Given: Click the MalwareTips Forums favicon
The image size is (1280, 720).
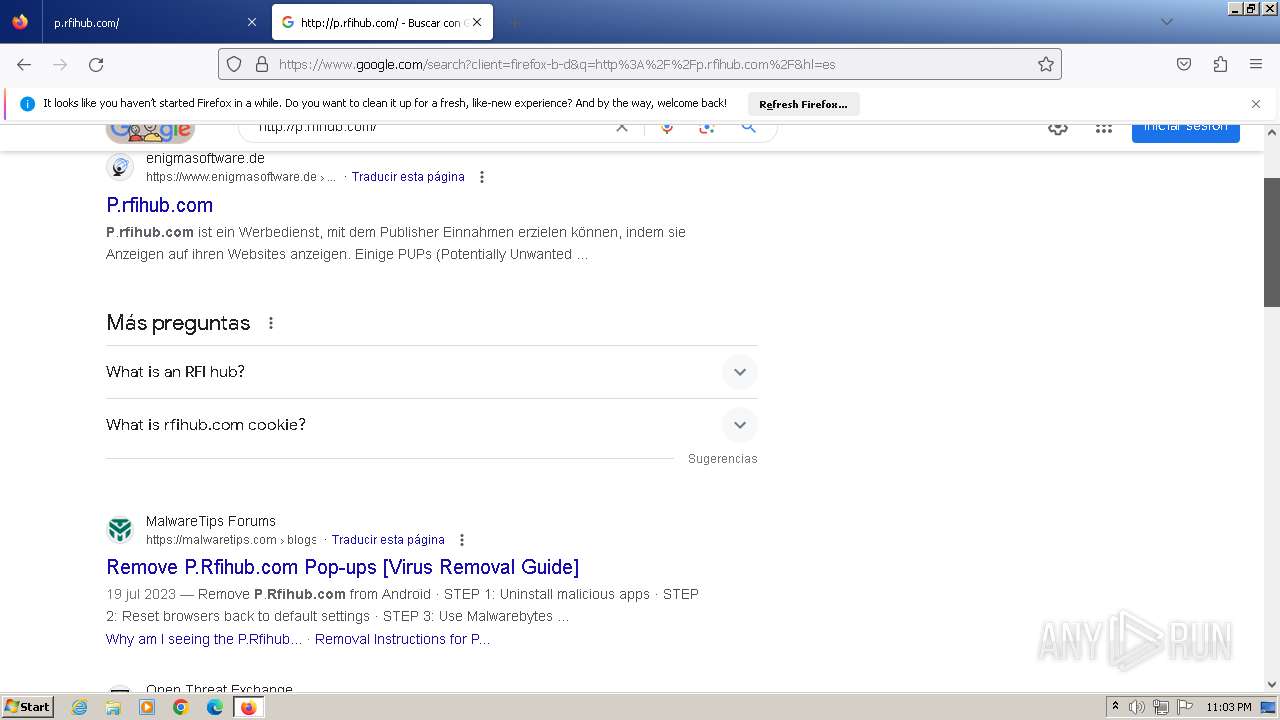Looking at the screenshot, I should click(x=120, y=530).
